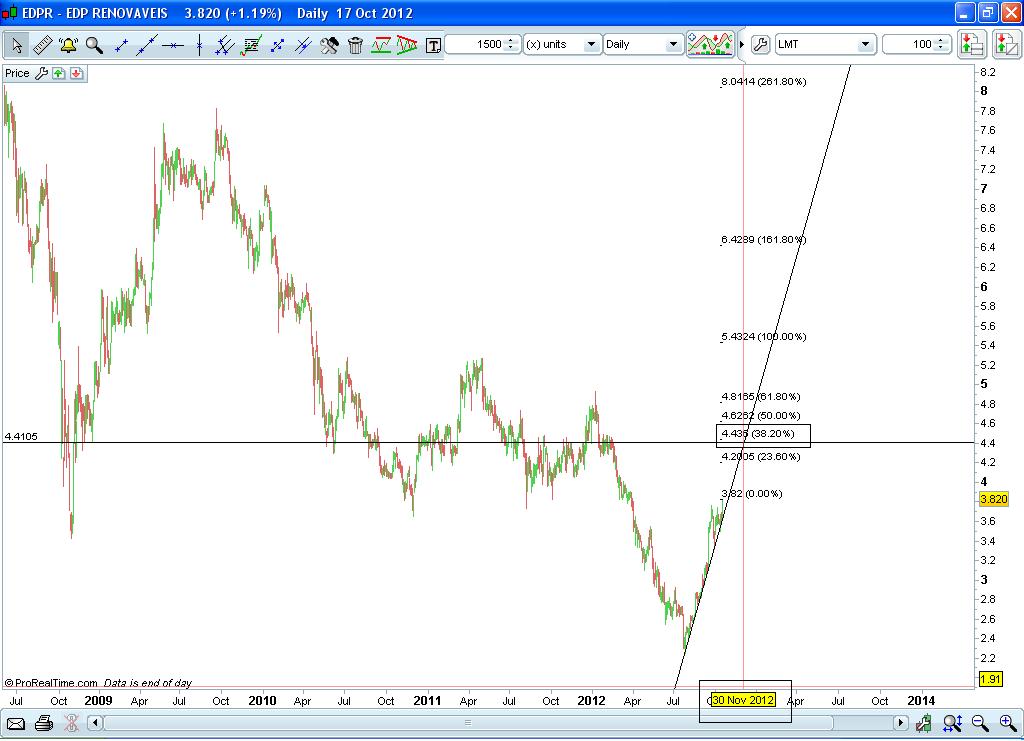Click the yellow 1.91 price tag
This screenshot has height=741, width=1024.
tap(990, 679)
